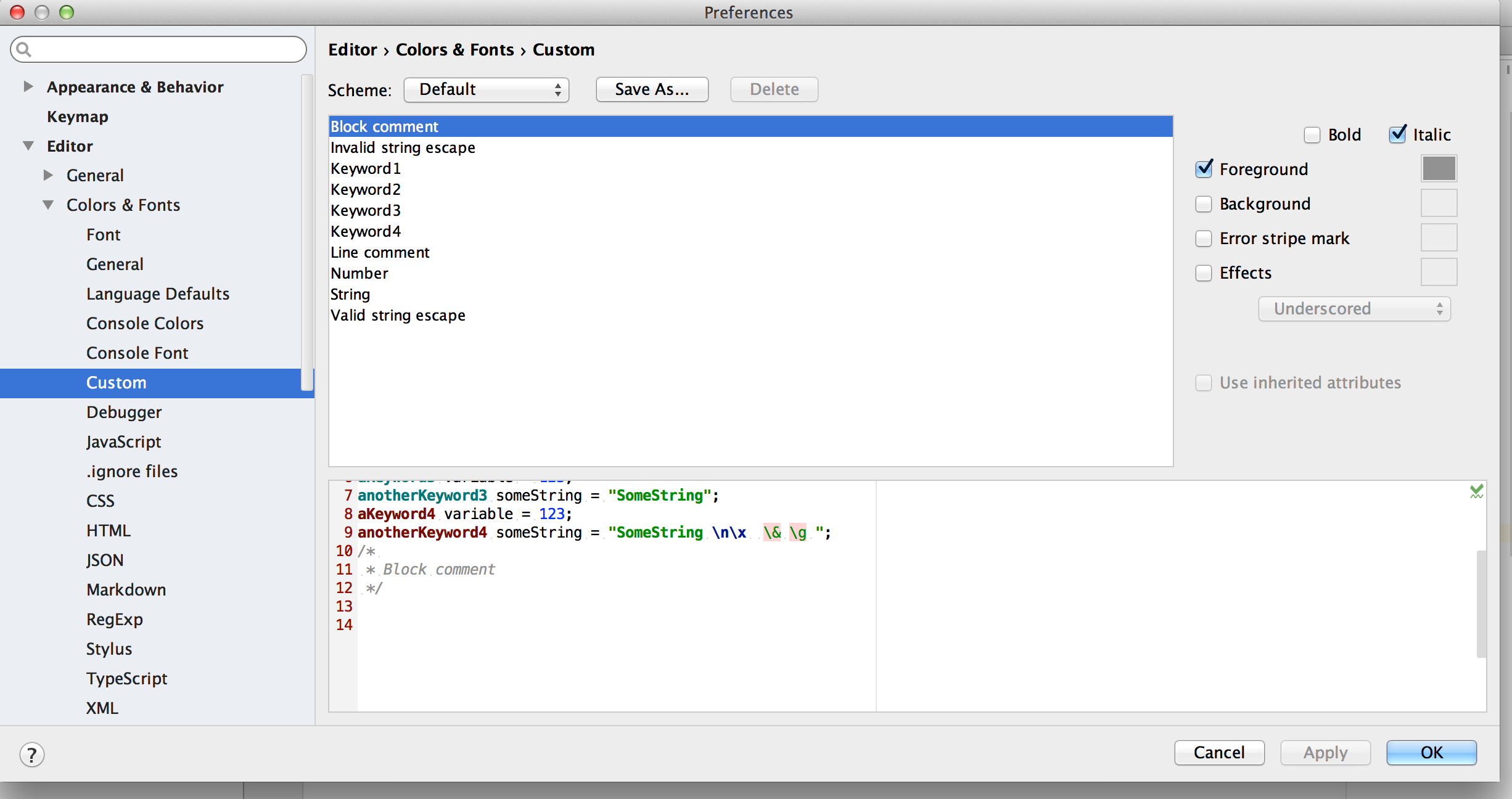Viewport: 1512px width, 799px height.
Task: Click the Save As... button
Action: pyautogui.click(x=652, y=89)
